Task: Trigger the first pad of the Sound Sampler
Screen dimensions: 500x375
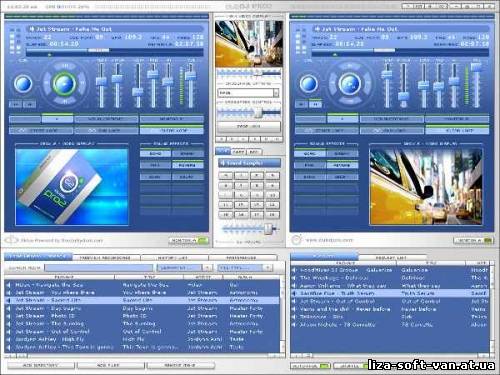Action: pos(226,175)
